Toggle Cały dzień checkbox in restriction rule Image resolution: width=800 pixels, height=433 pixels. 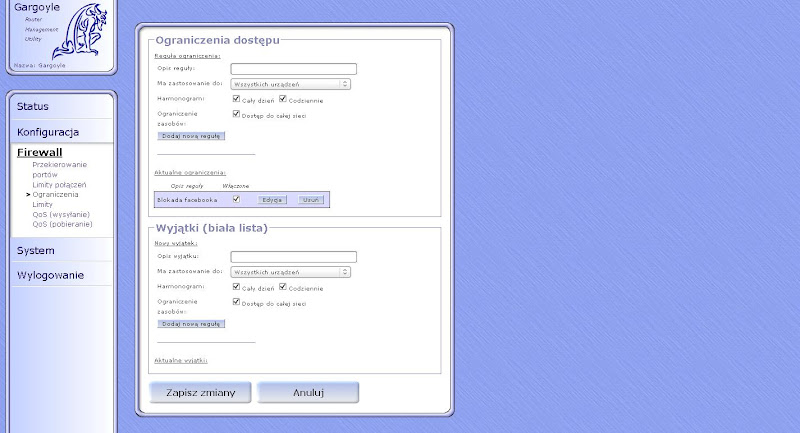coord(236,99)
